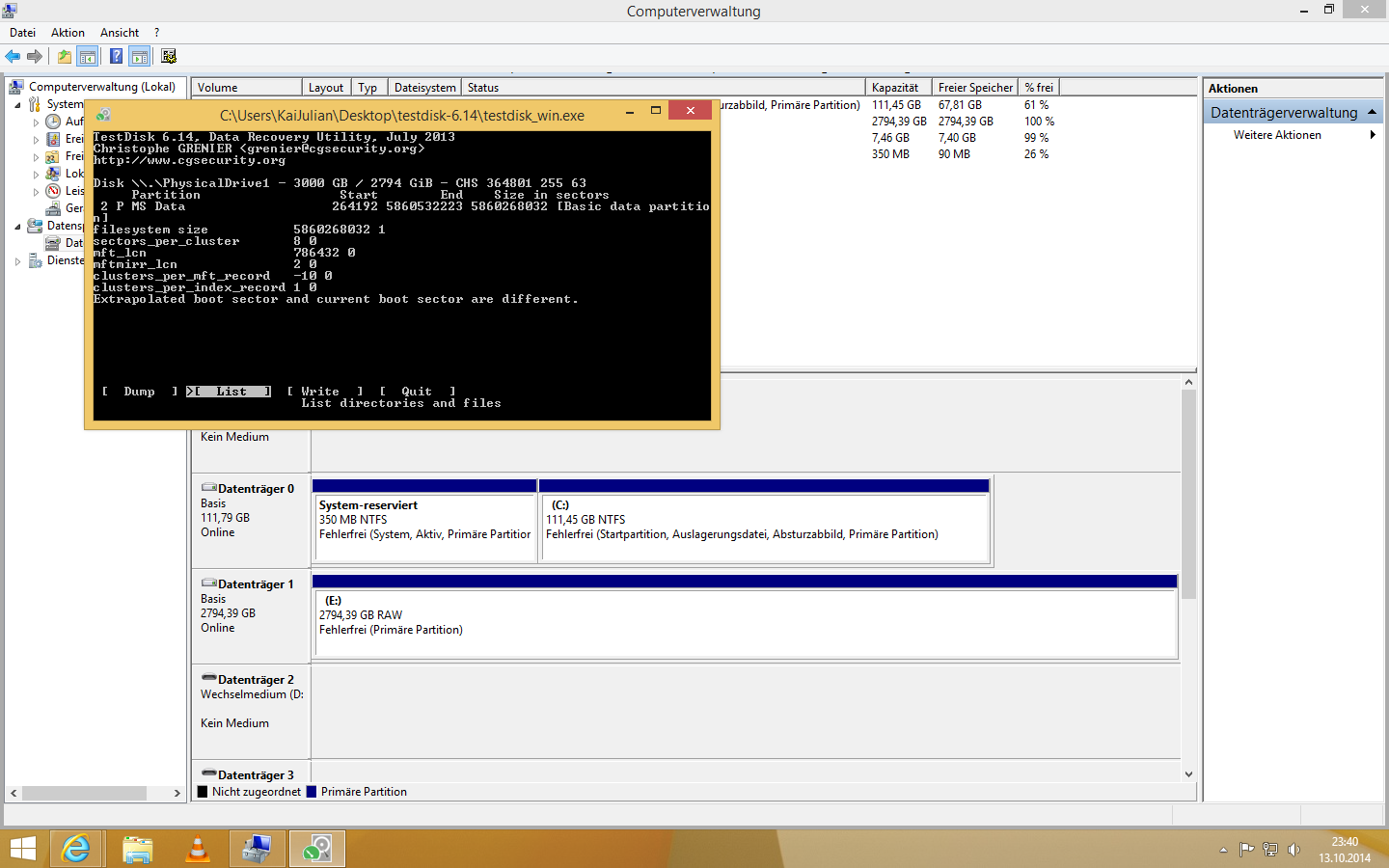This screenshot has height=868, width=1389.
Task: Switch to Computerverwaltung via its taskbar icon
Action: [x=257, y=849]
